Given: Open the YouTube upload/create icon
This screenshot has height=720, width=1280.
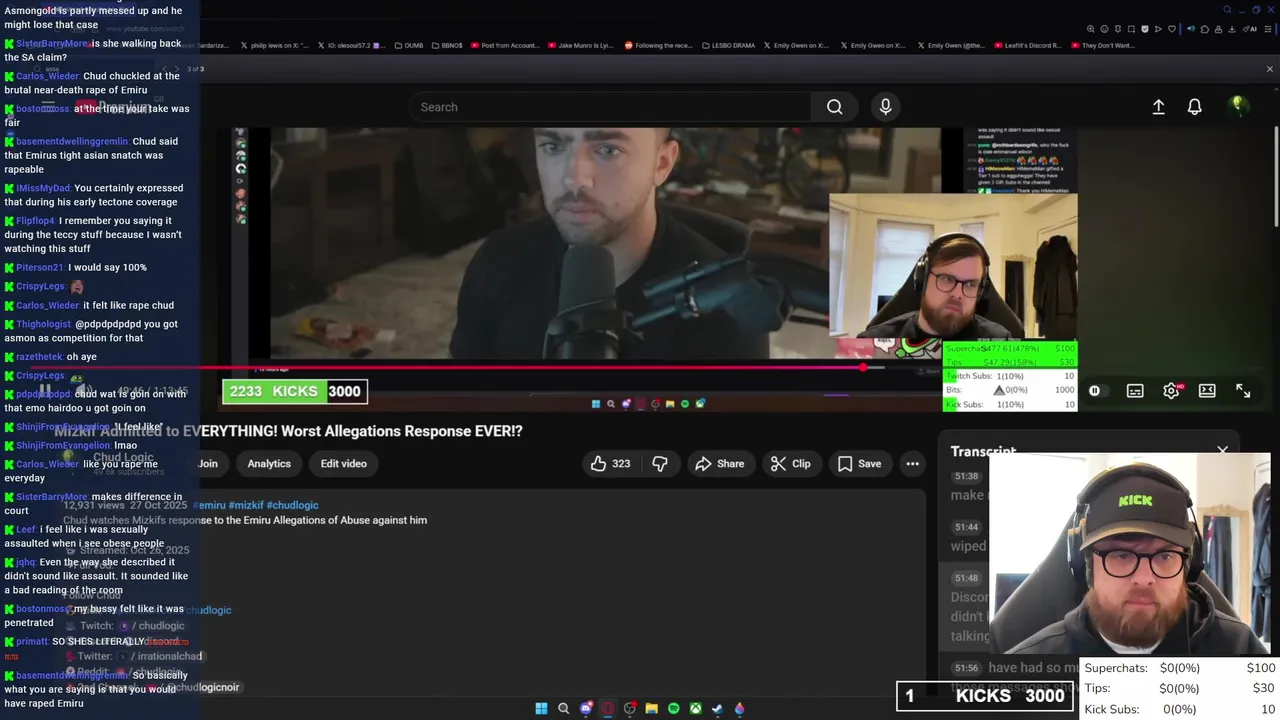Looking at the screenshot, I should 1158,107.
